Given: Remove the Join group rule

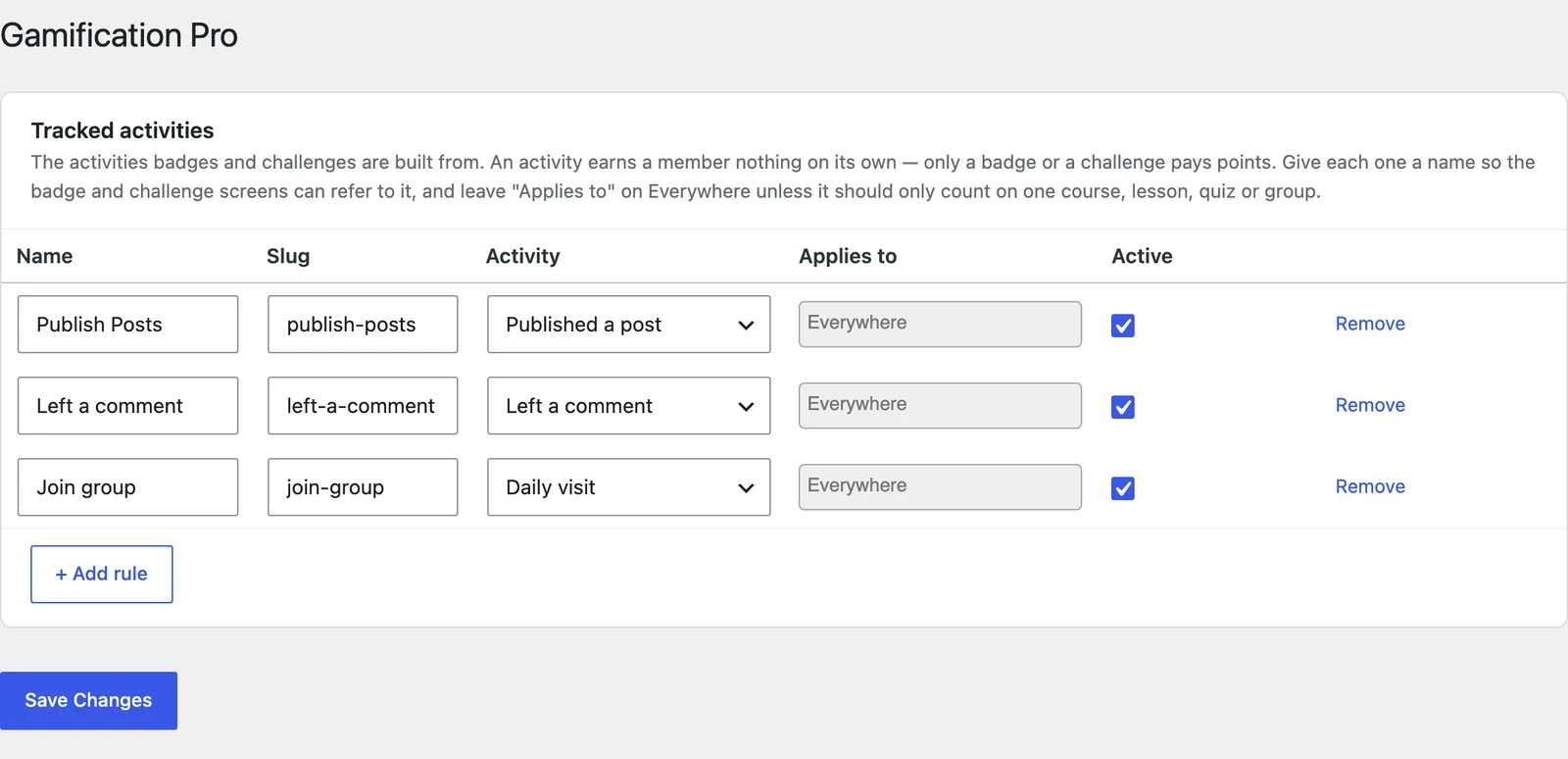Looking at the screenshot, I should coord(1370,486).
